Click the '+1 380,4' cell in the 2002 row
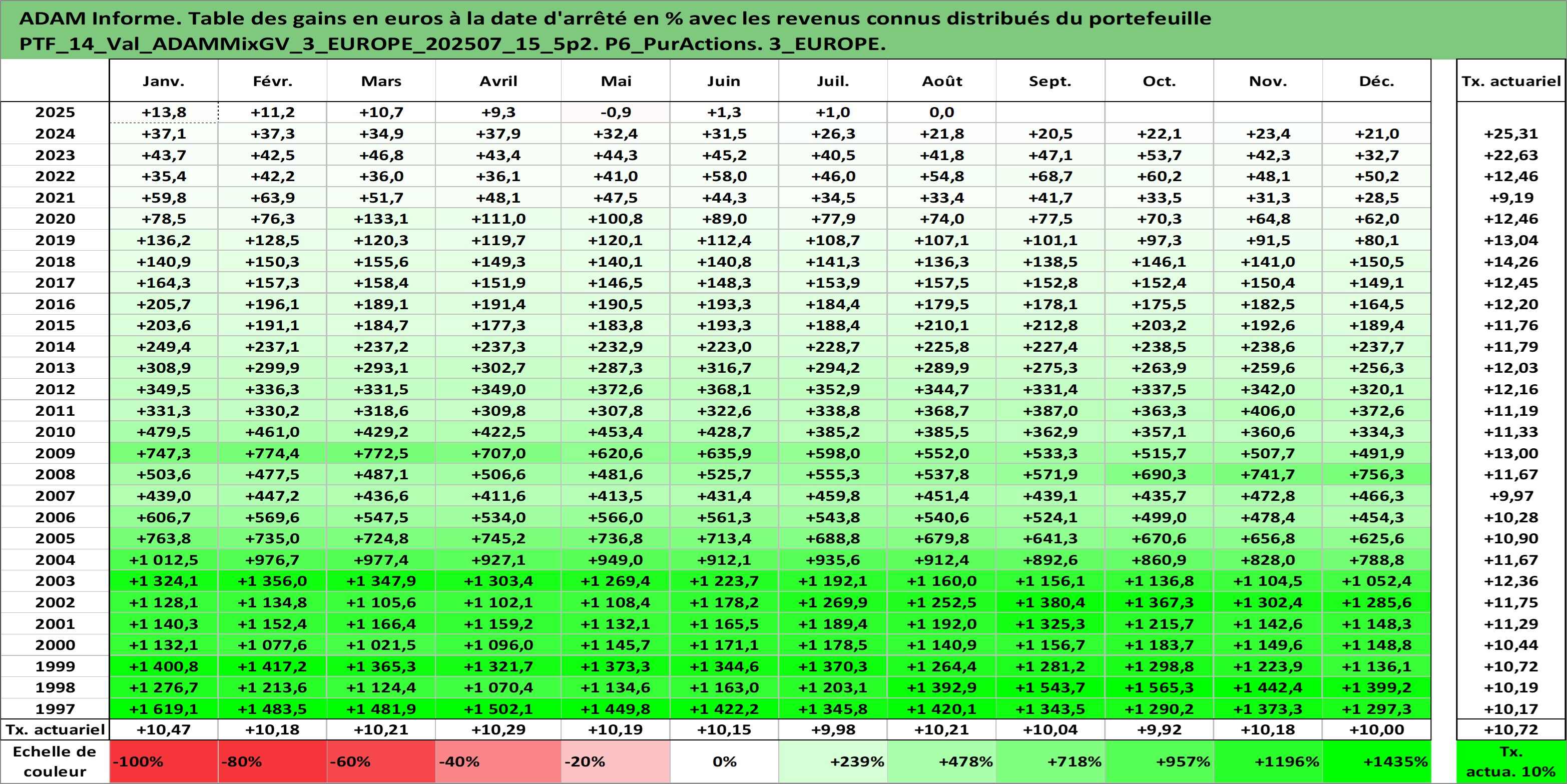Viewport: 1567px width, 784px height. tap(1050, 602)
